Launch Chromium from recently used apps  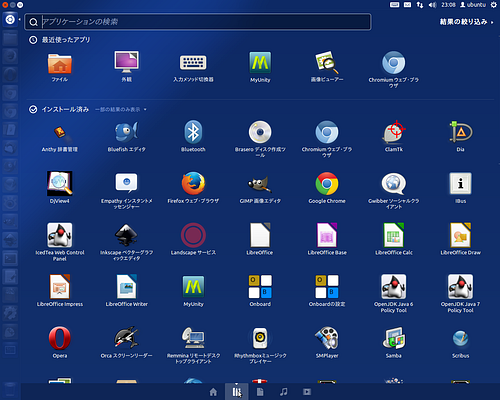coord(394,62)
